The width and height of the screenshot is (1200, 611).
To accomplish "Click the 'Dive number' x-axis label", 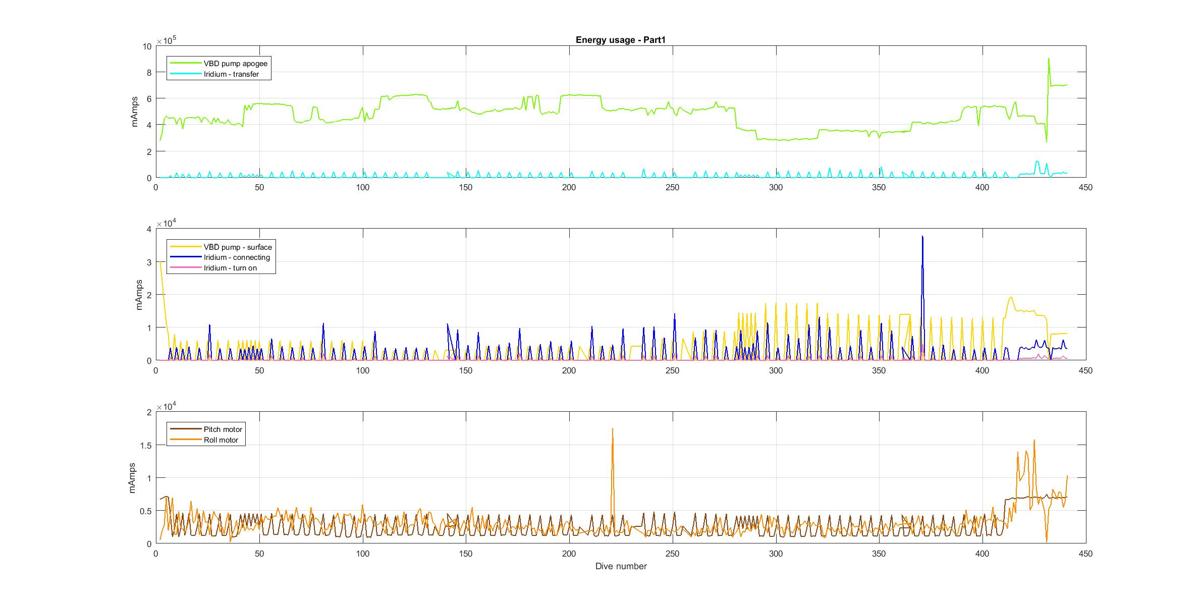I will click(621, 566).
